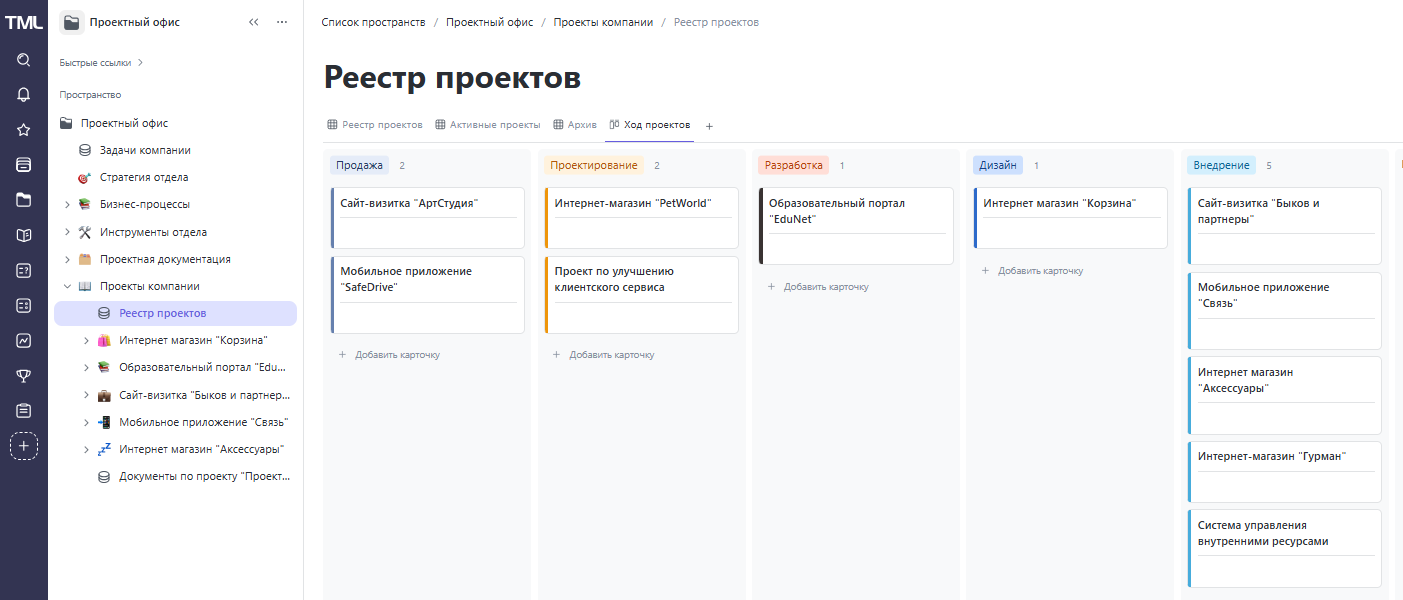The image size is (1403, 600).
Task: Click the TML logo
Action: [x=23, y=20]
